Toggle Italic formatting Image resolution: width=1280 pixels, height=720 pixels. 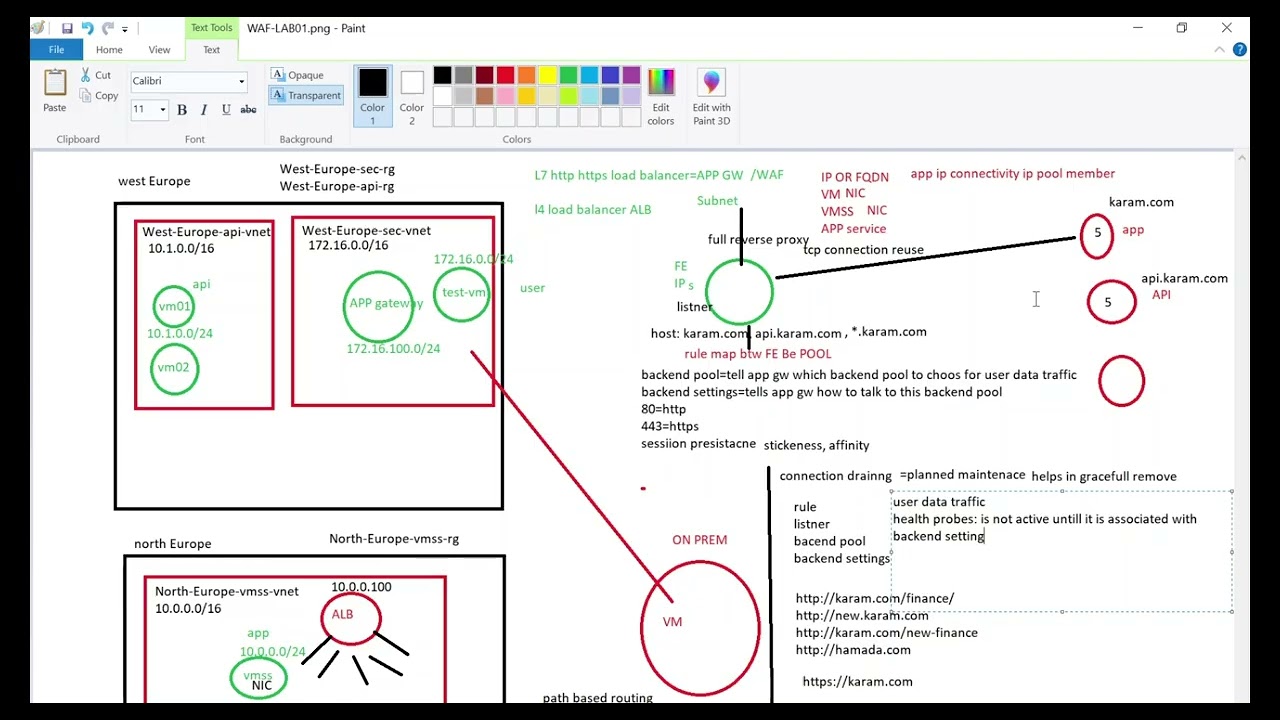pyautogui.click(x=204, y=109)
